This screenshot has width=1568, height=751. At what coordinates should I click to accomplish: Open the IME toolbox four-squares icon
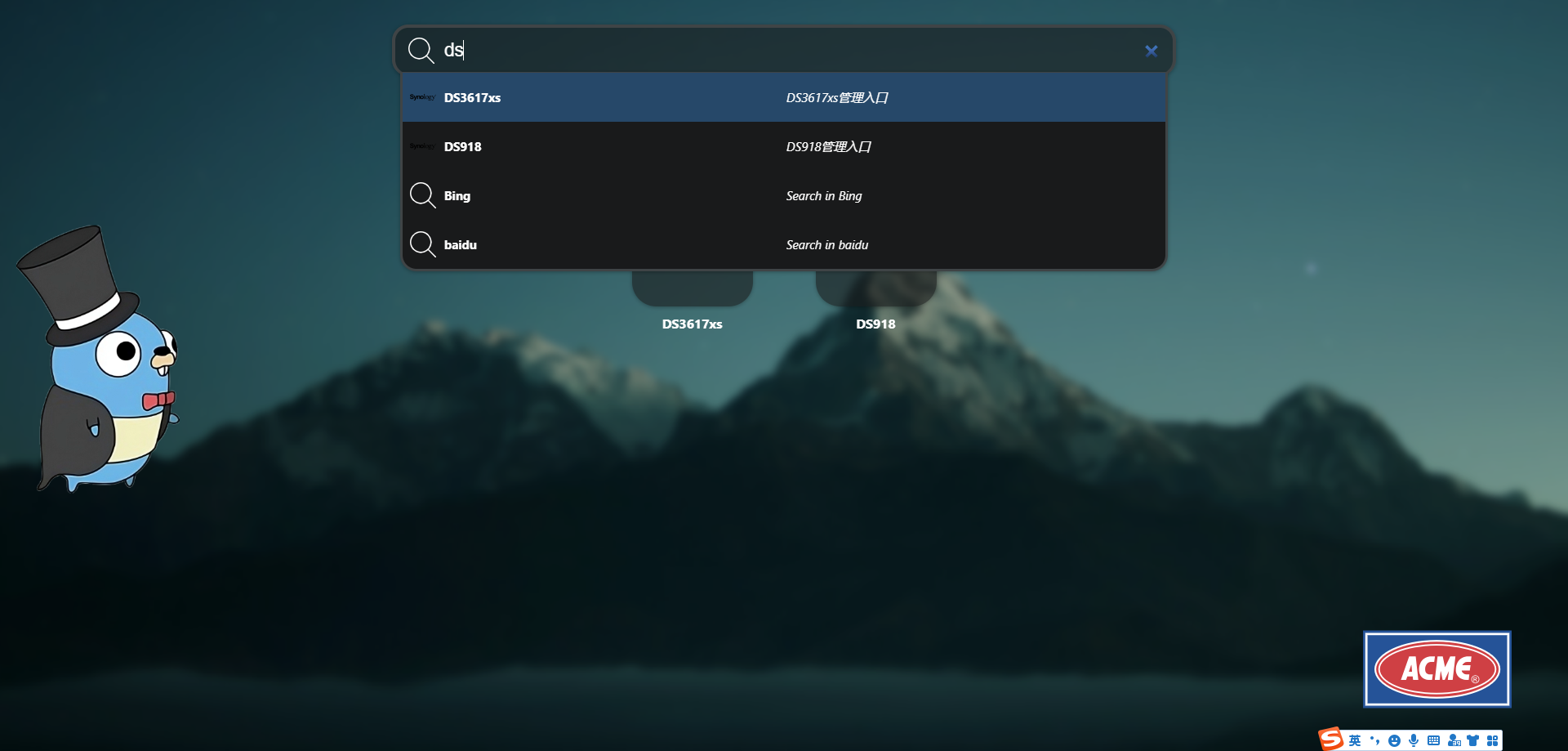1493,740
